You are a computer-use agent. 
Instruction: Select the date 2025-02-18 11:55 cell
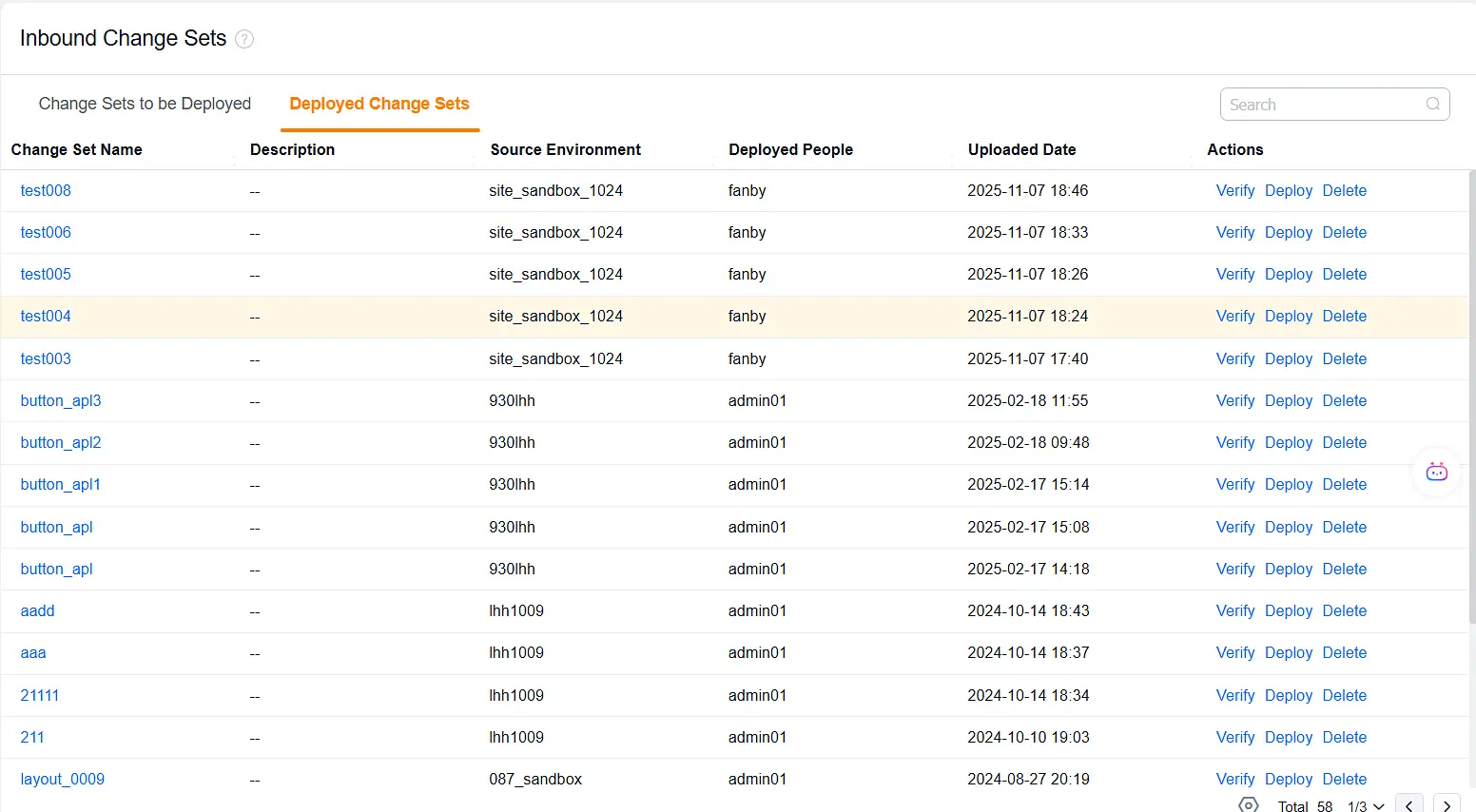click(1028, 400)
